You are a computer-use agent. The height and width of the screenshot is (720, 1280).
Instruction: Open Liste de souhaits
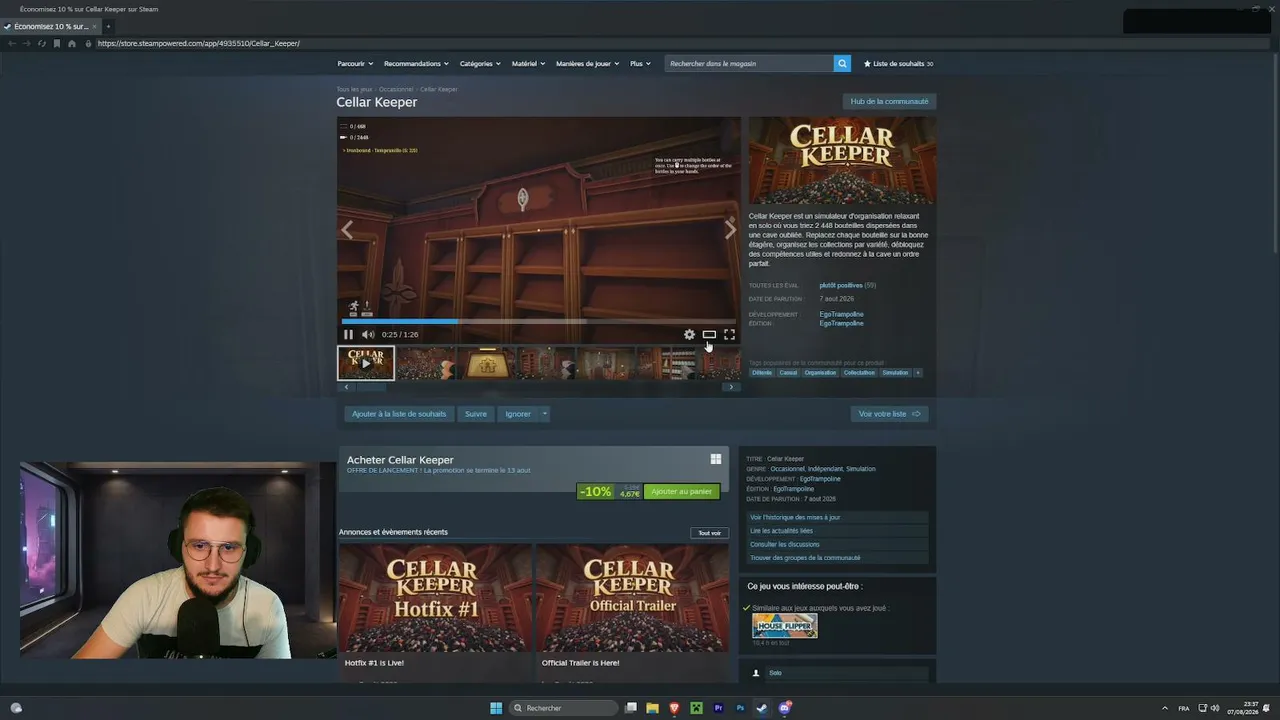[898, 64]
